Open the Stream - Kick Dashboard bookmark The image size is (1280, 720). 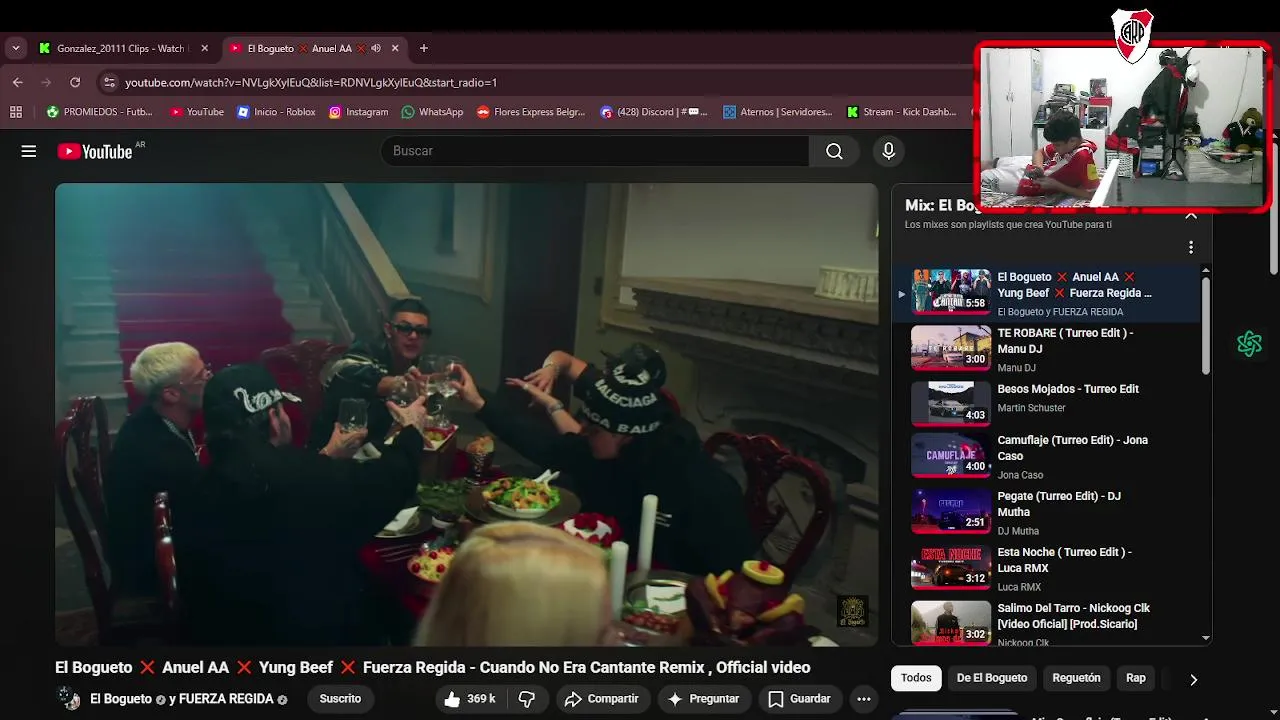[x=901, y=112]
